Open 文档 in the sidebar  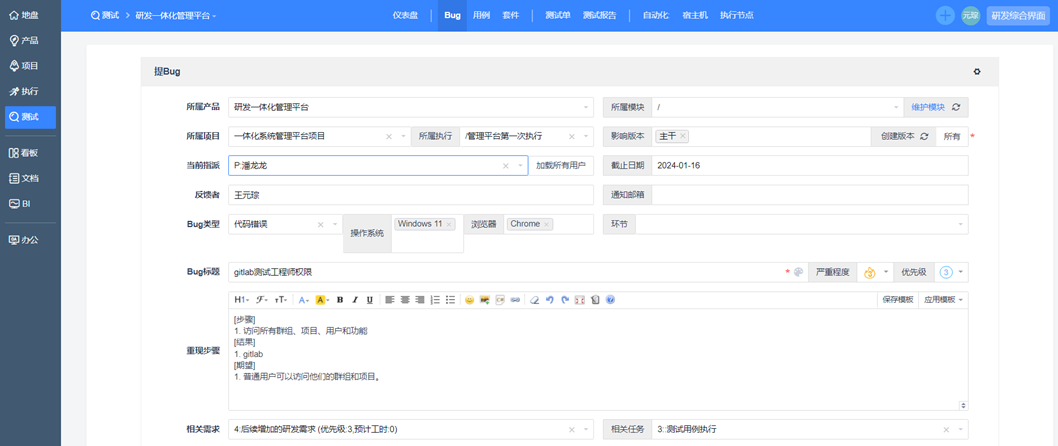tap(24, 179)
